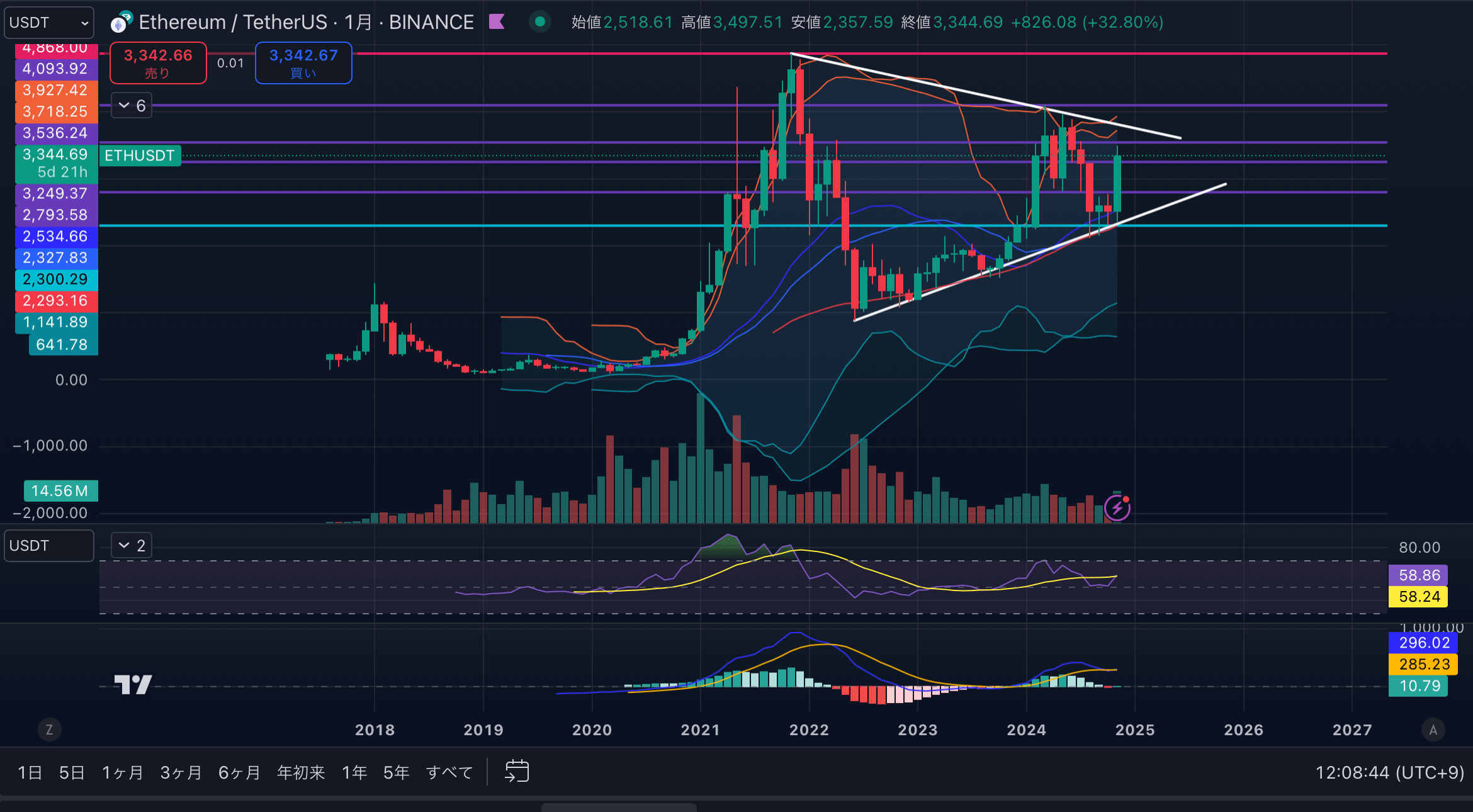Select the 1年 time range
Image resolution: width=1473 pixels, height=812 pixels.
[354, 772]
